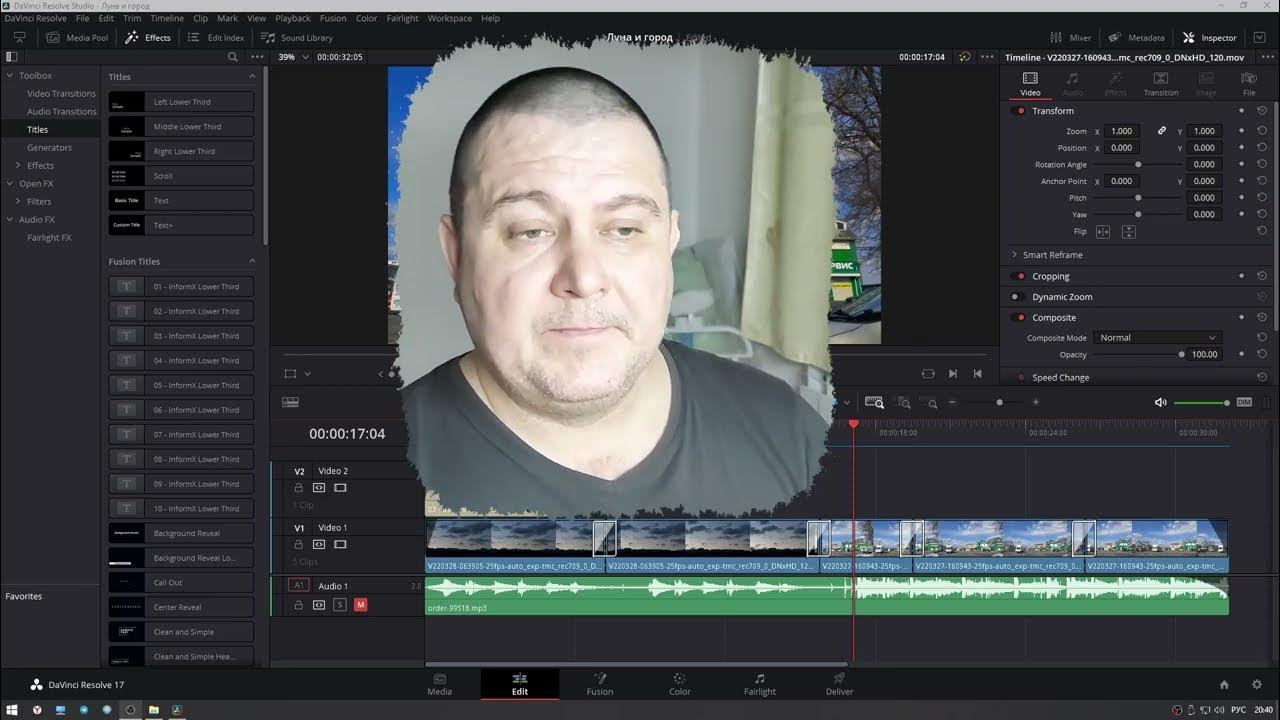
Task: Switch to the Deliver page
Action: (839, 684)
